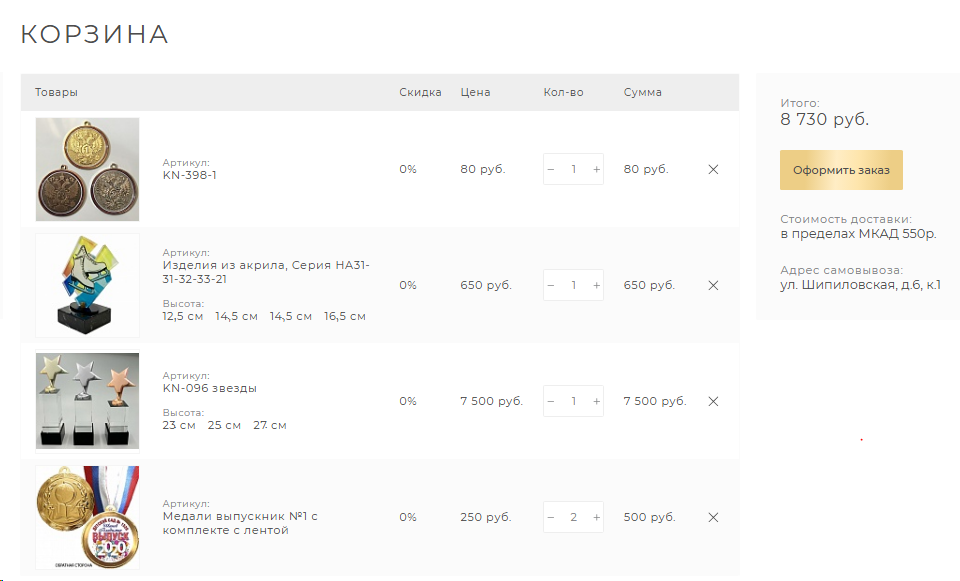Click the quantity field showing 2
Viewport: 960px width, 581px height.
(x=574, y=517)
